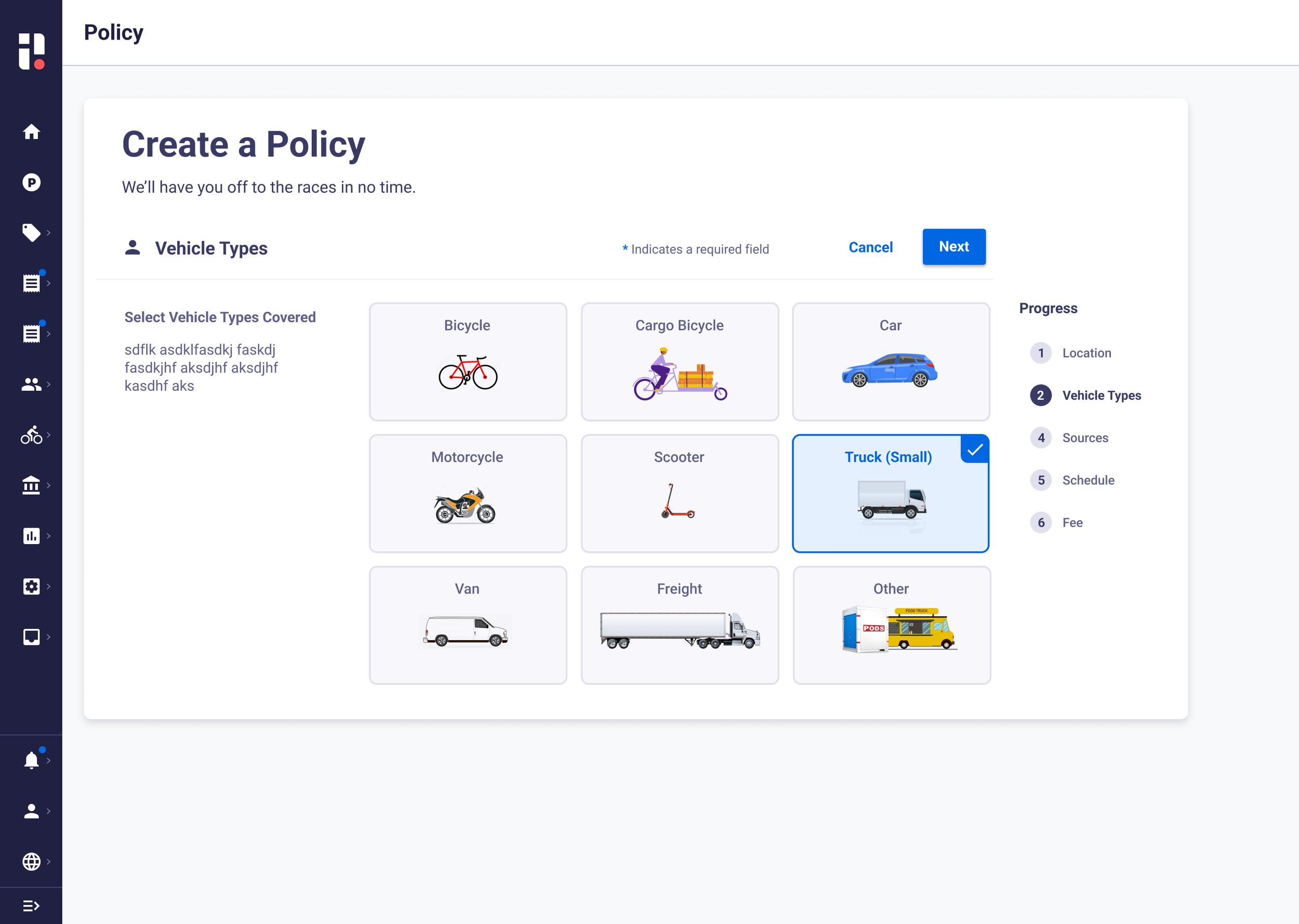Jump to Schedule step in Progress

(x=1088, y=480)
